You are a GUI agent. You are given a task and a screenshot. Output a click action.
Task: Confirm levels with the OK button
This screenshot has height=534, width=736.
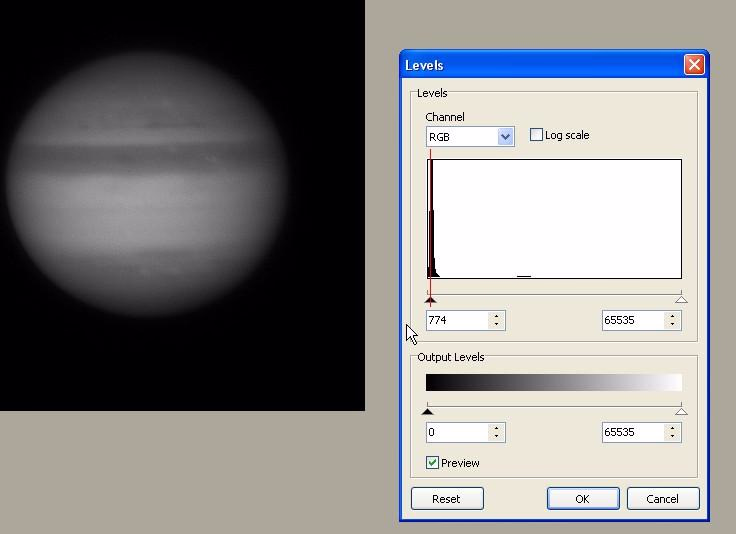[582, 499]
